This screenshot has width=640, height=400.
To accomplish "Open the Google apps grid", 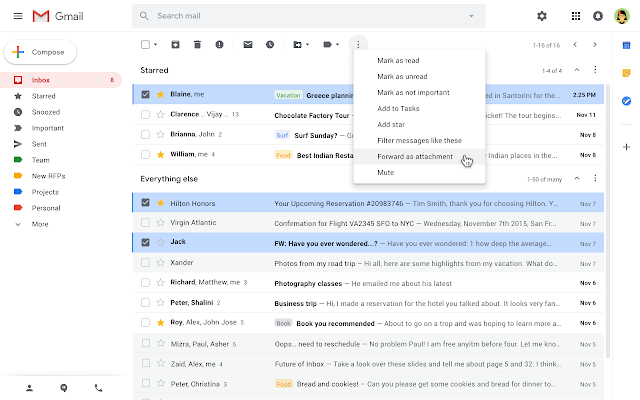I will [575, 16].
